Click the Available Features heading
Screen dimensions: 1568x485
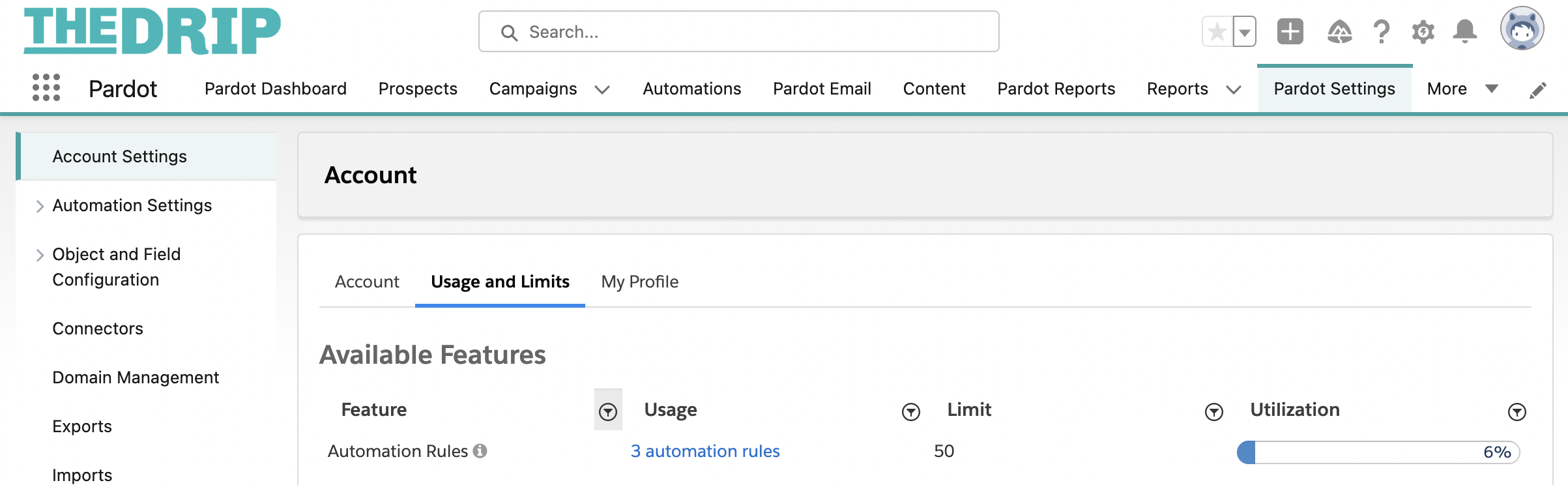432,355
